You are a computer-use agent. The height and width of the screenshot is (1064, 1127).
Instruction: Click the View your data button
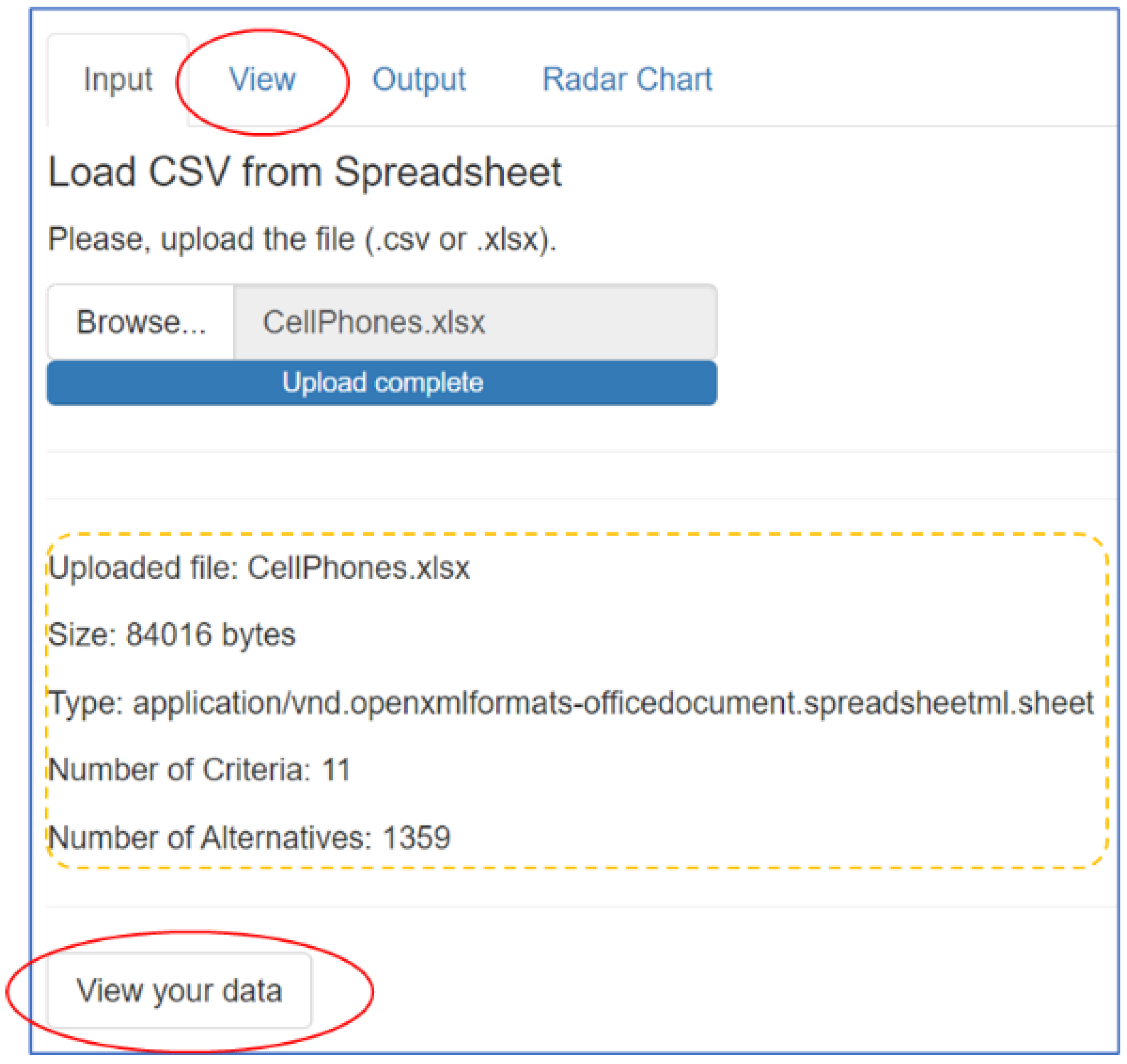[x=179, y=990]
